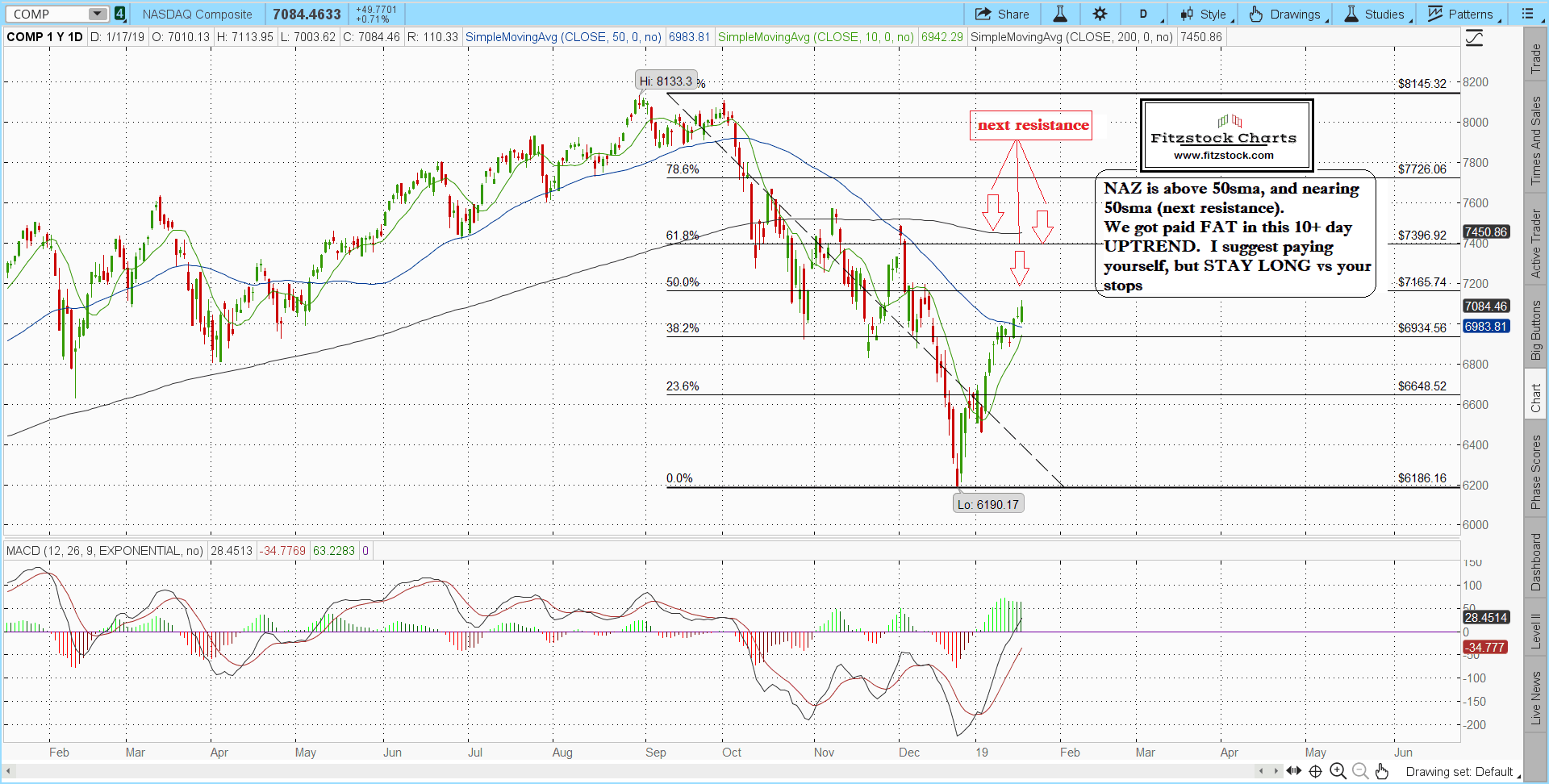Open the Studies menu
This screenshot has width=1549, height=784.
[1375, 14]
